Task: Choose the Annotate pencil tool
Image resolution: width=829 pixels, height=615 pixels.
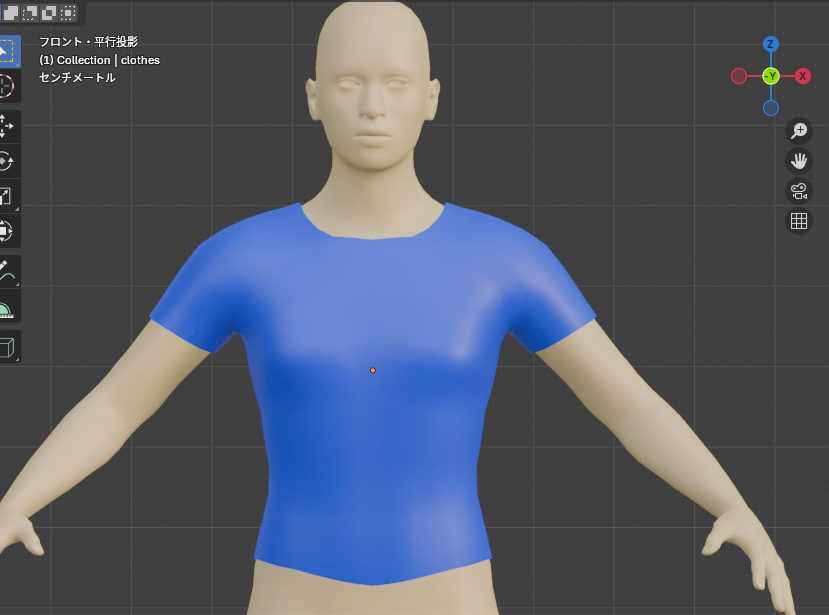Action: pos(6,272)
